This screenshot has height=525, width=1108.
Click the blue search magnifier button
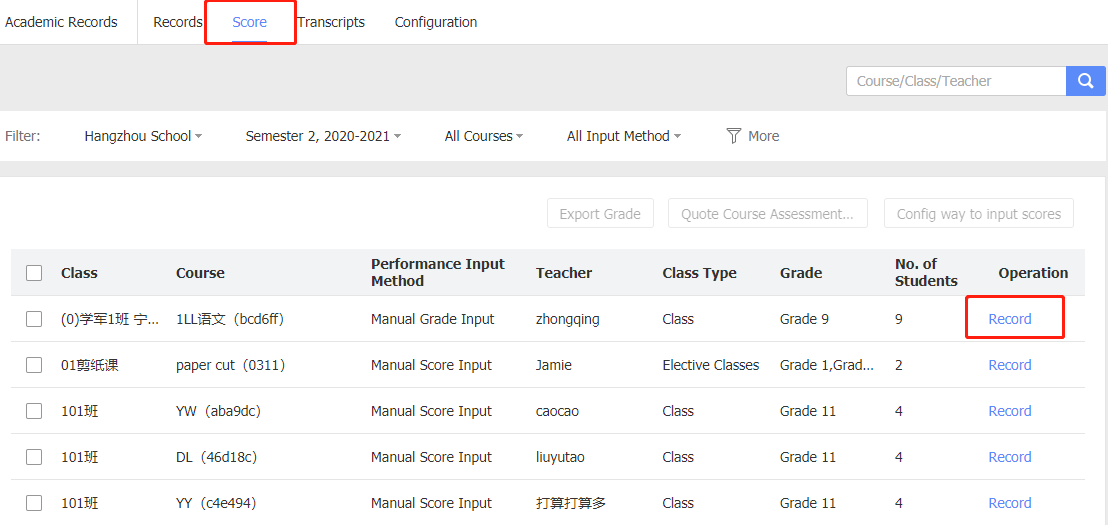pyautogui.click(x=1086, y=81)
